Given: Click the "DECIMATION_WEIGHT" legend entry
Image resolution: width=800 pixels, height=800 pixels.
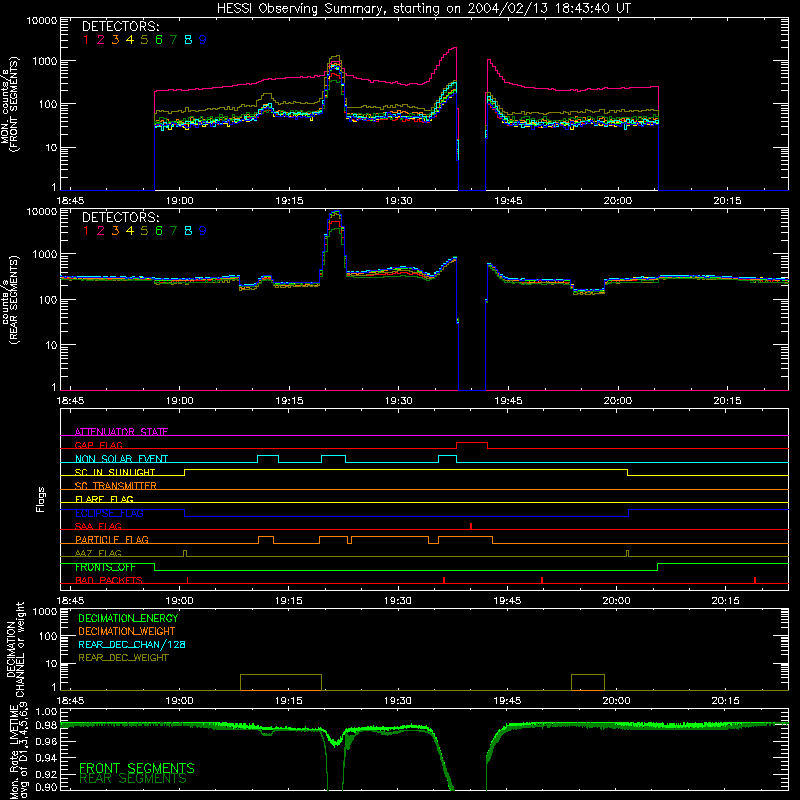Looking at the screenshot, I should (x=127, y=631).
